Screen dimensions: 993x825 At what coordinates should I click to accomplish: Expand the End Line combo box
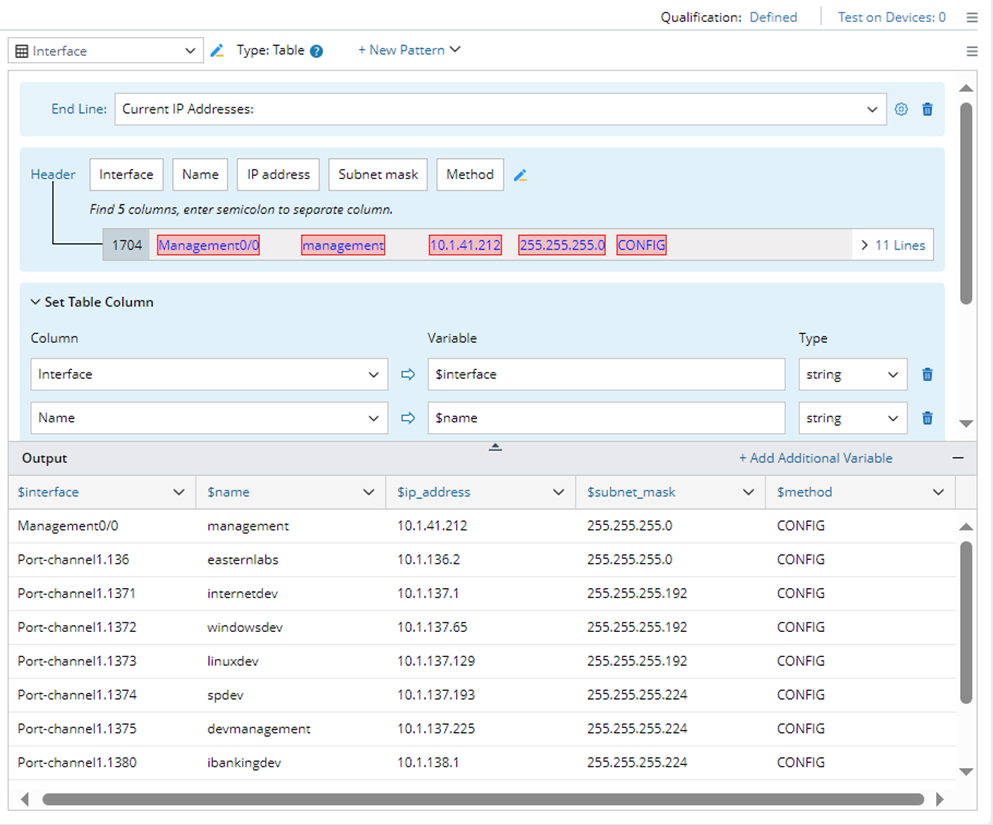[873, 110]
